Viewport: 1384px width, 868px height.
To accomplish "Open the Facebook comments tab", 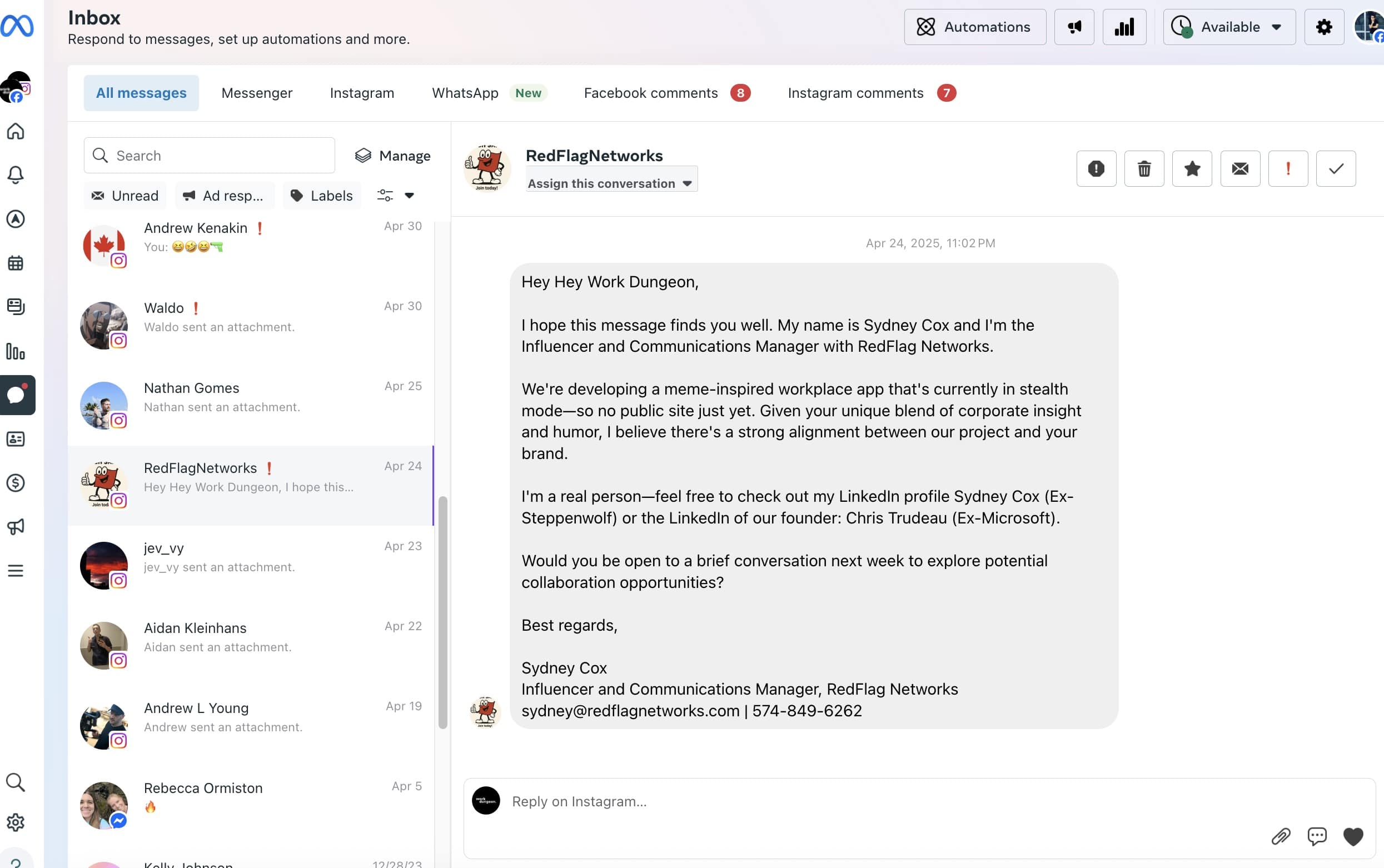I will [650, 93].
